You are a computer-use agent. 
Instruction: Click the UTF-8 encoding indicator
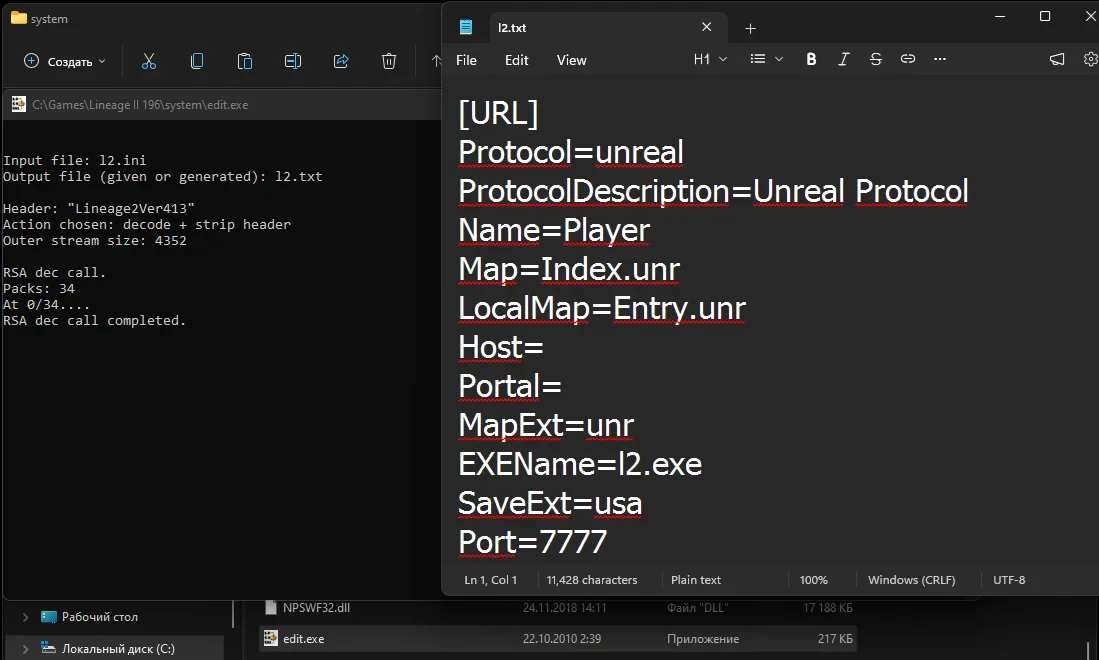click(x=1009, y=580)
